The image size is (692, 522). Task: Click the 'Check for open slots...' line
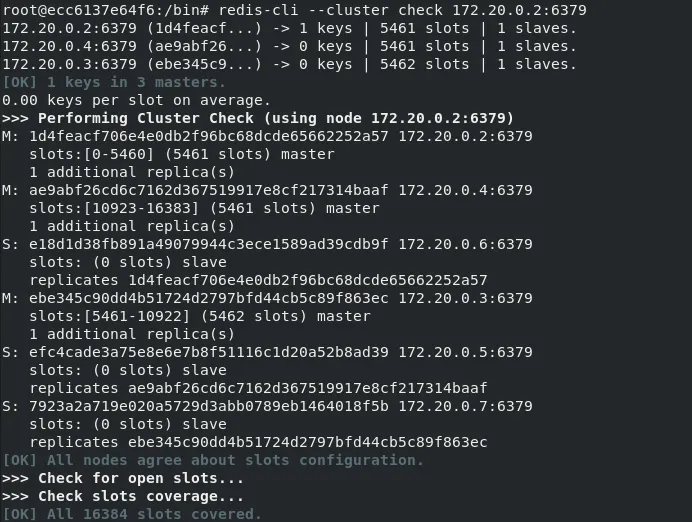pyautogui.click(x=123, y=478)
